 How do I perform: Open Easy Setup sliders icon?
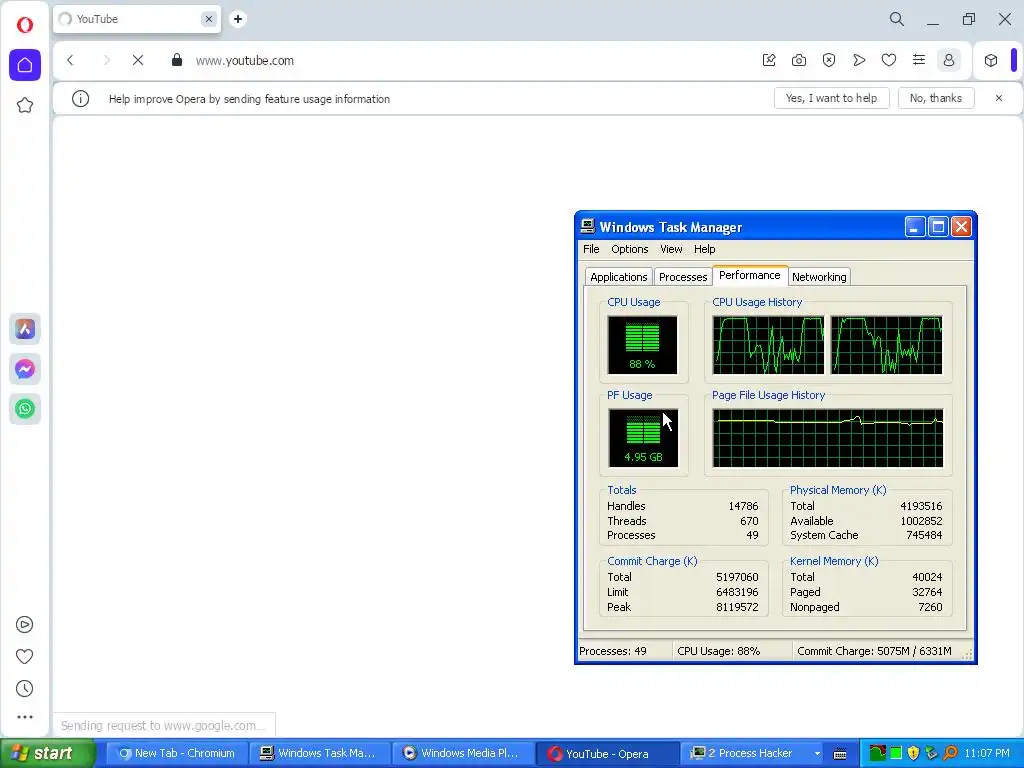(919, 60)
